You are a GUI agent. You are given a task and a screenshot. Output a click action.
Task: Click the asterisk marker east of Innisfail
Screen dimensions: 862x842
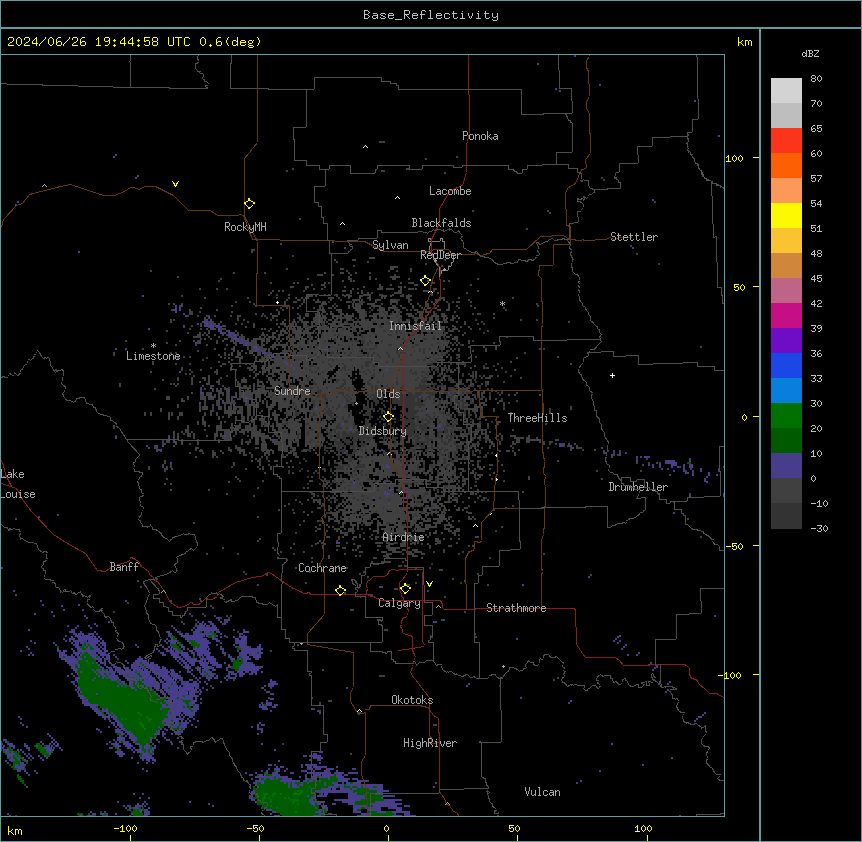[x=502, y=304]
